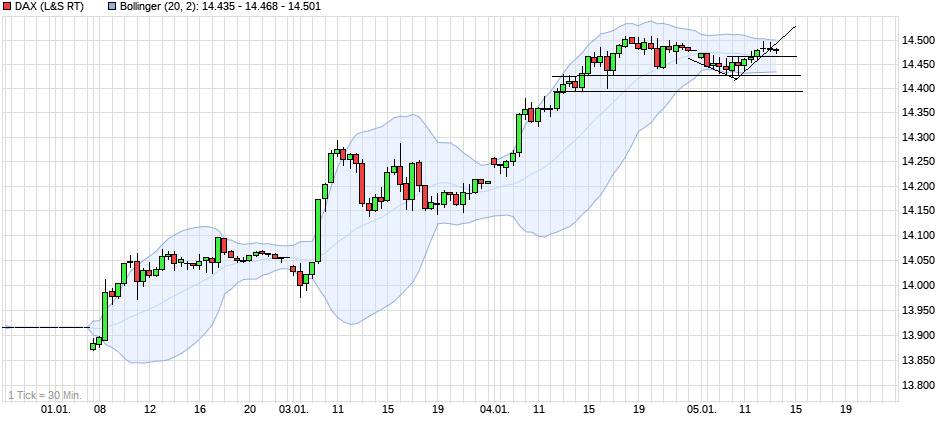This screenshot has width=940, height=435.
Task: Select the 05.01. date on time axis
Action: click(702, 409)
